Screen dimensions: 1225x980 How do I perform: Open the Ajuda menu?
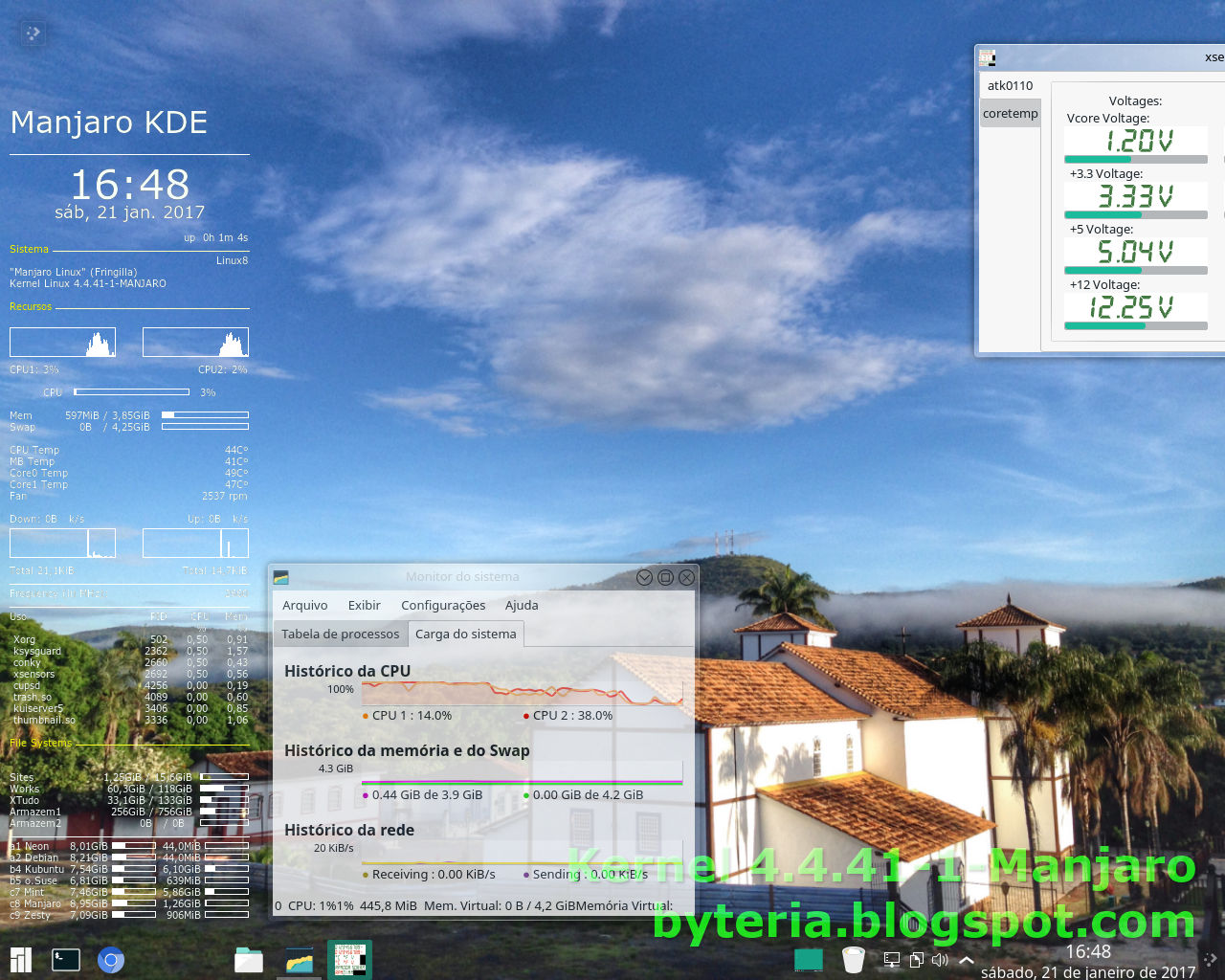[x=522, y=605]
